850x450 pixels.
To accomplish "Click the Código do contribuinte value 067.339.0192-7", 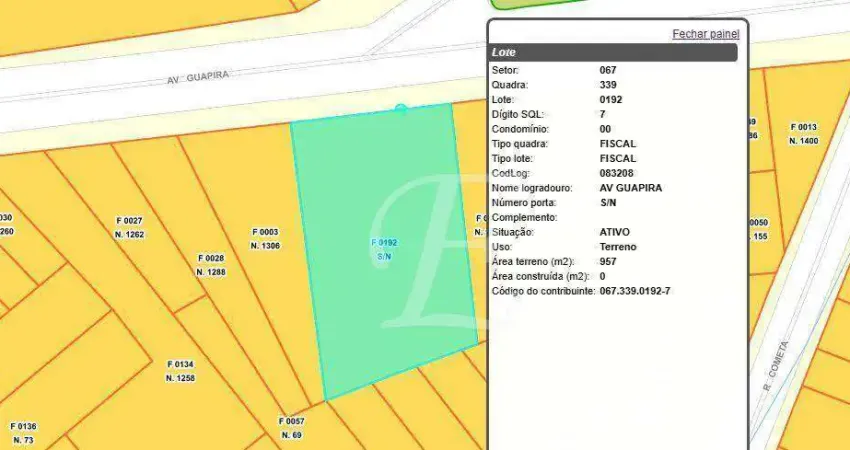I will (635, 291).
